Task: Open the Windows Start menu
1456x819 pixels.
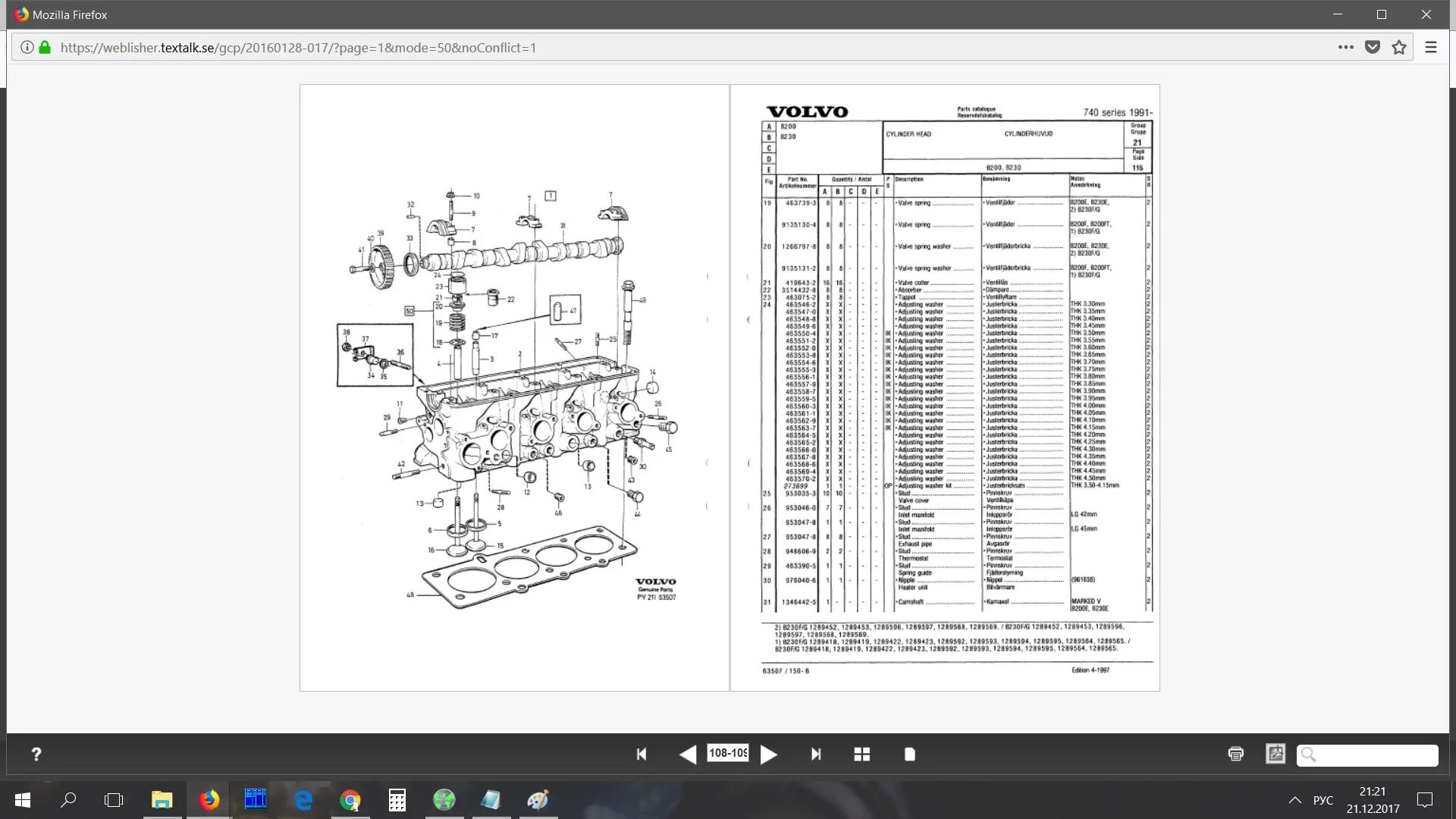Action: click(23, 800)
